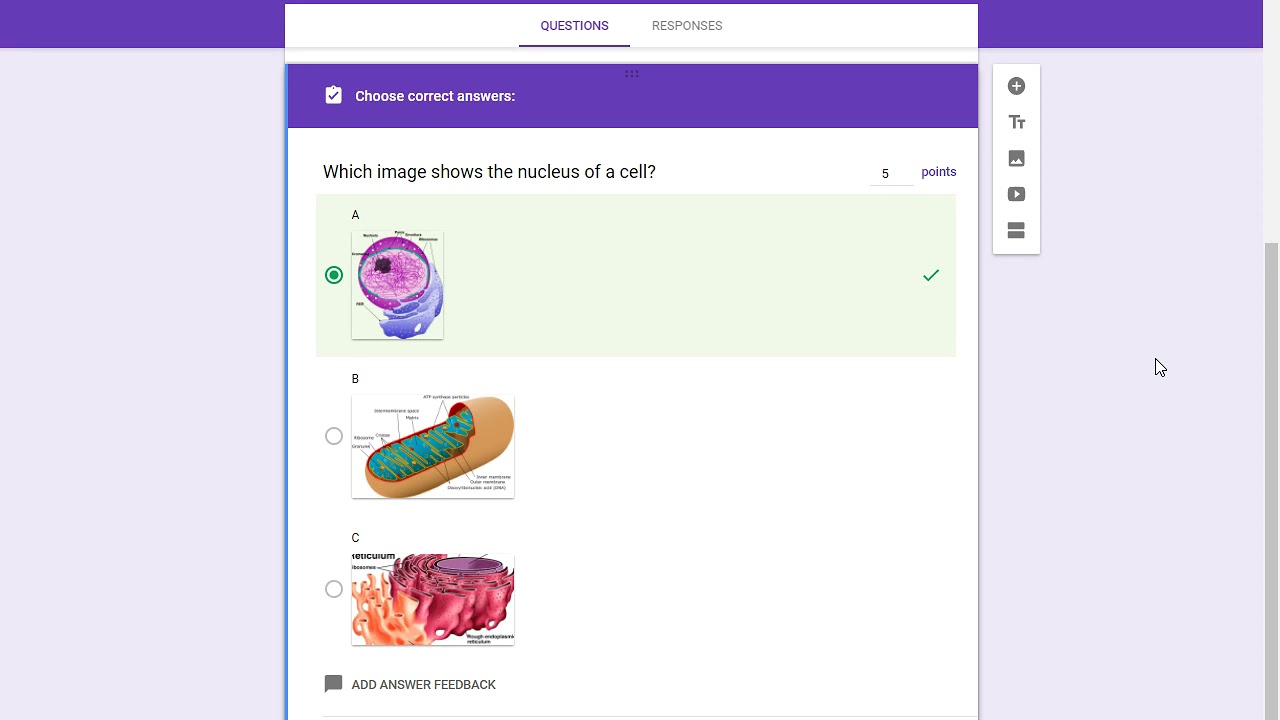Image resolution: width=1280 pixels, height=720 pixels.
Task: Click the answer feedback comment icon
Action: click(x=334, y=684)
